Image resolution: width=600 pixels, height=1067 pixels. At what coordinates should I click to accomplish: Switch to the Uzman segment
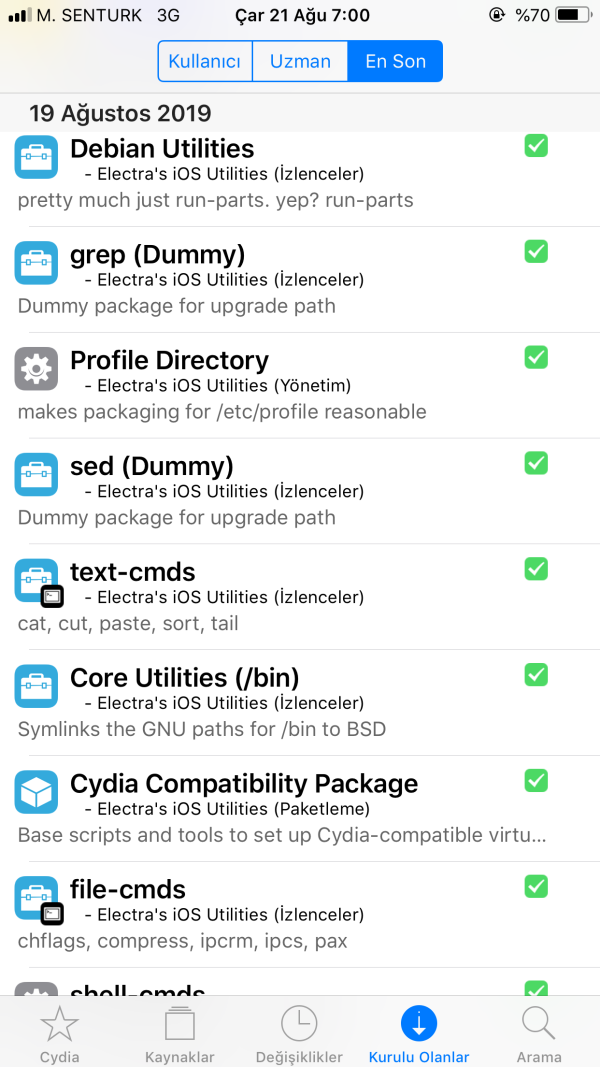coord(300,61)
